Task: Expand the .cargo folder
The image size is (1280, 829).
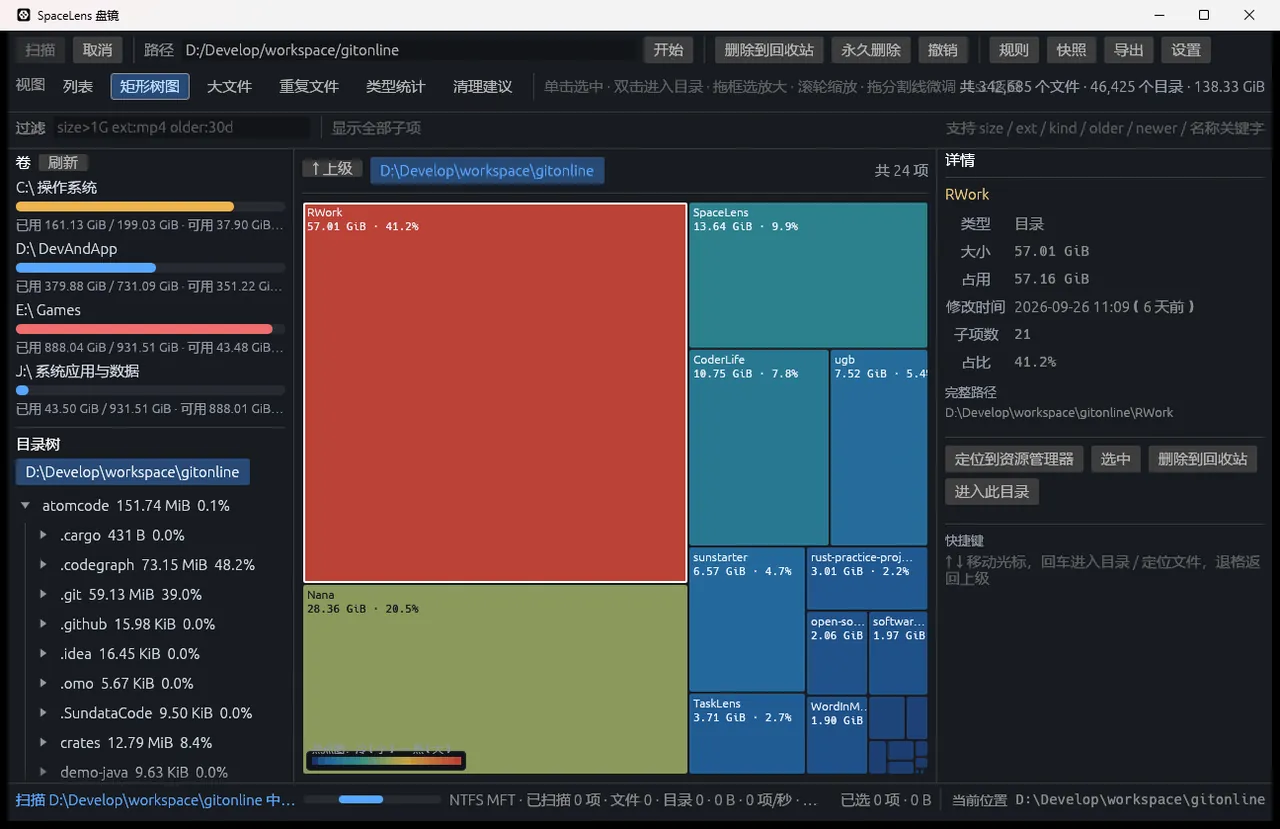Action: click(x=43, y=535)
